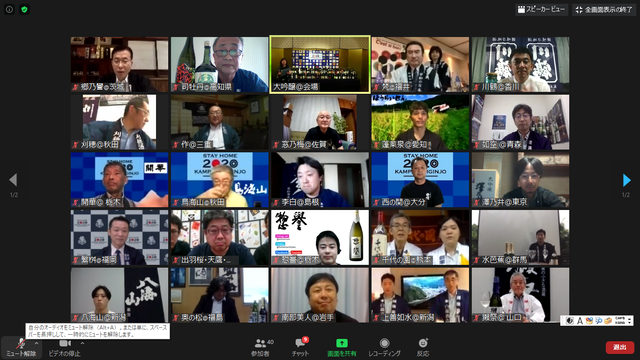The width and height of the screenshot is (640, 360).
Task: Unmute microphone (ミュート解除)
Action: [x=21, y=348]
